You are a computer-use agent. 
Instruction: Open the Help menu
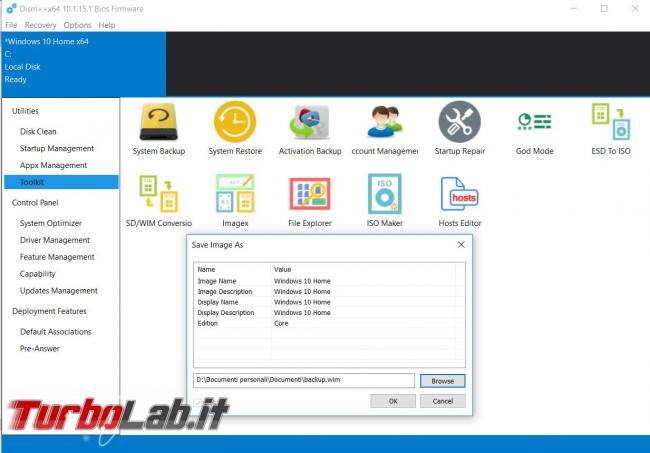point(107,25)
